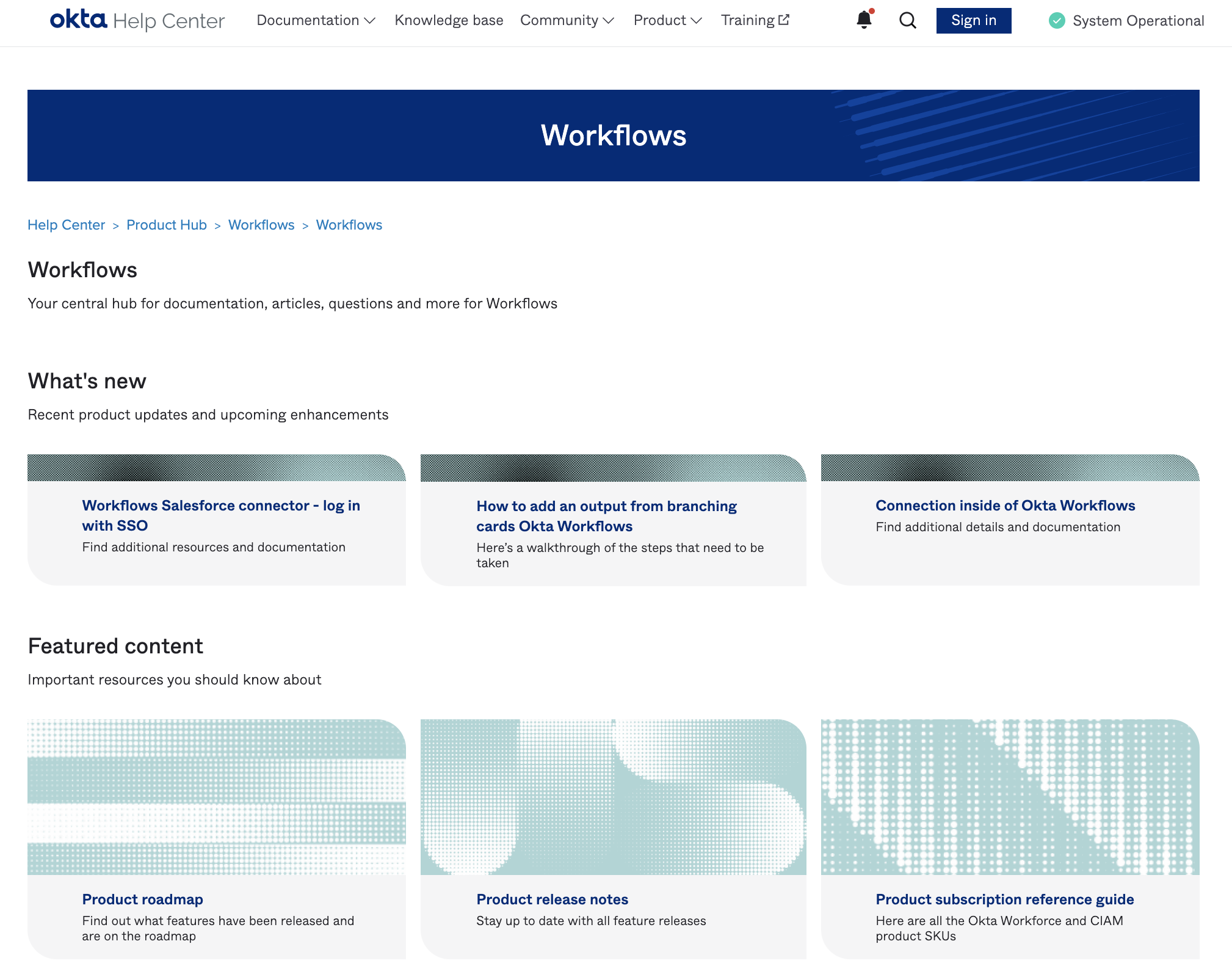Expand the Product dropdown menu
The height and width of the screenshot is (966, 1232).
(x=667, y=20)
